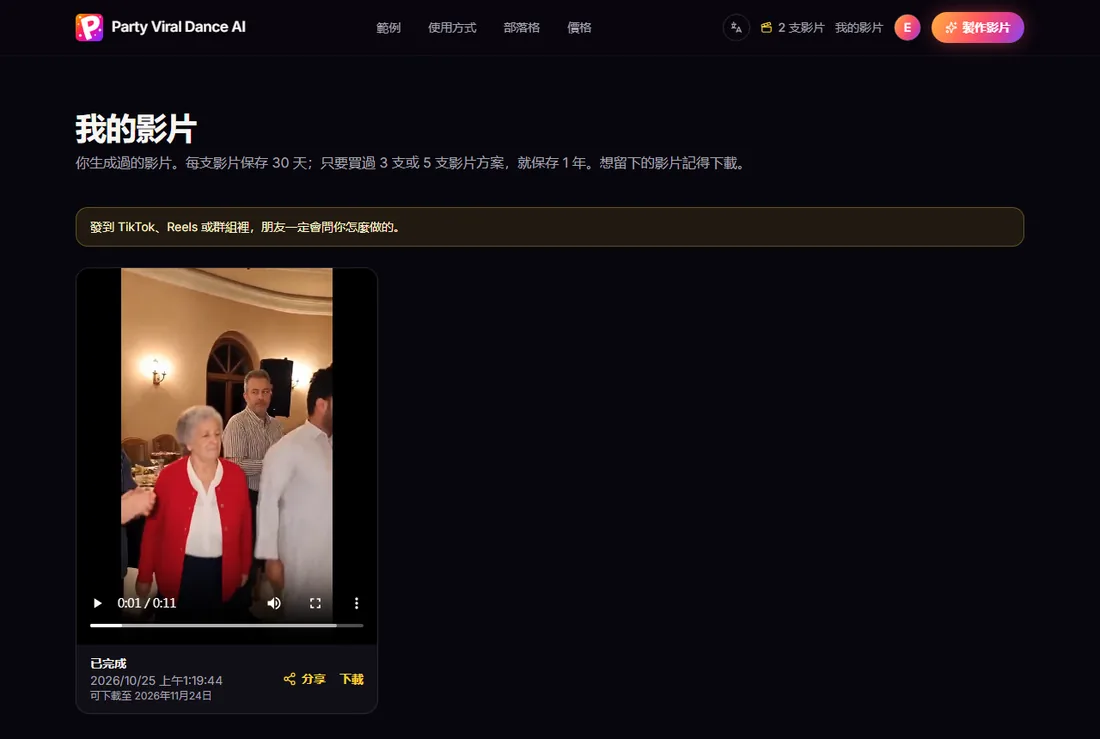This screenshot has height=739, width=1100.
Task: Click the description text about 保存 30 天
Action: pos(411,163)
